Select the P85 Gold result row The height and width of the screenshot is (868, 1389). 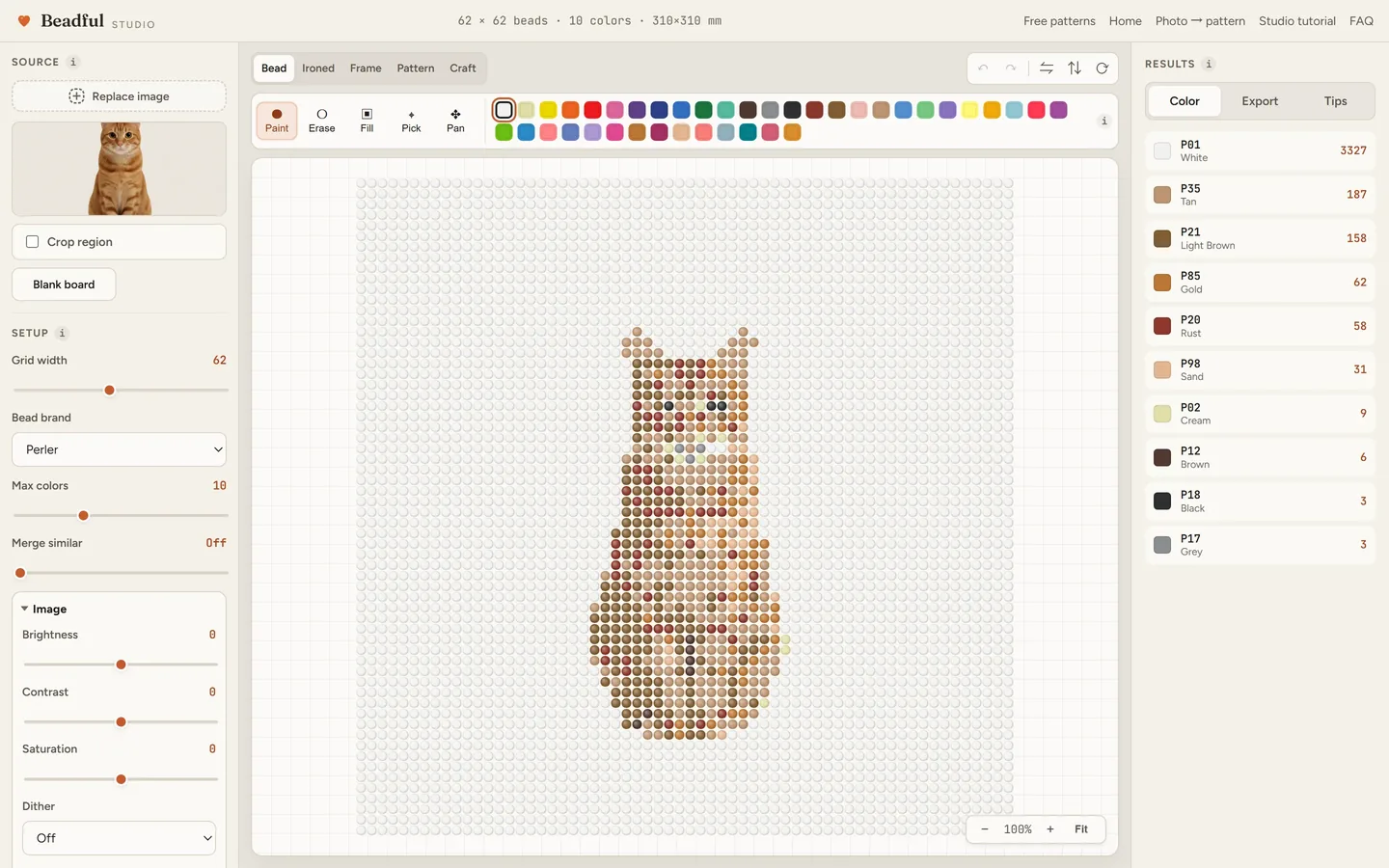[1260, 283]
